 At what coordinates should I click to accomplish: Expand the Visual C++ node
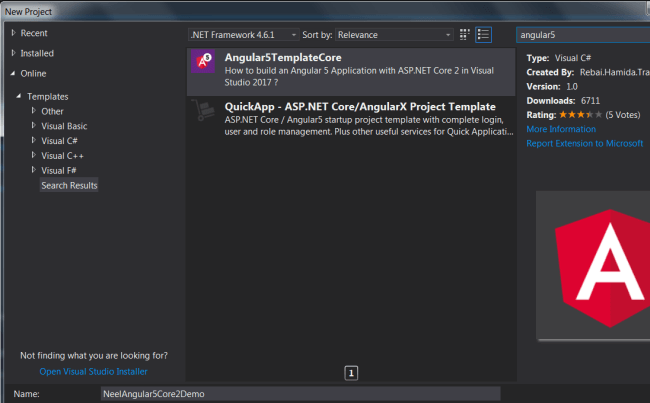(34, 155)
